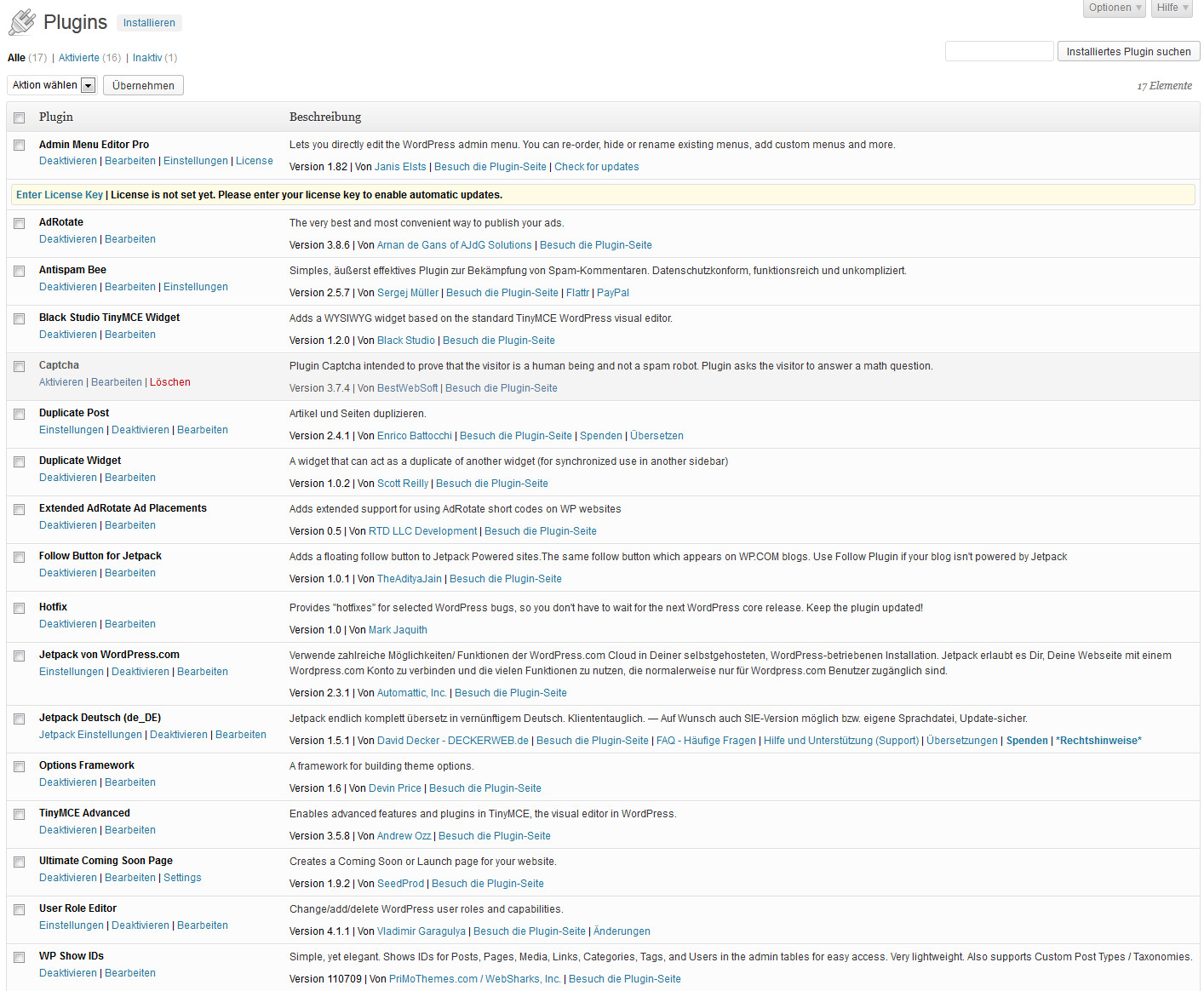The width and height of the screenshot is (1204, 991).
Task: Expand the Hilfe help panel
Action: (1172, 8)
